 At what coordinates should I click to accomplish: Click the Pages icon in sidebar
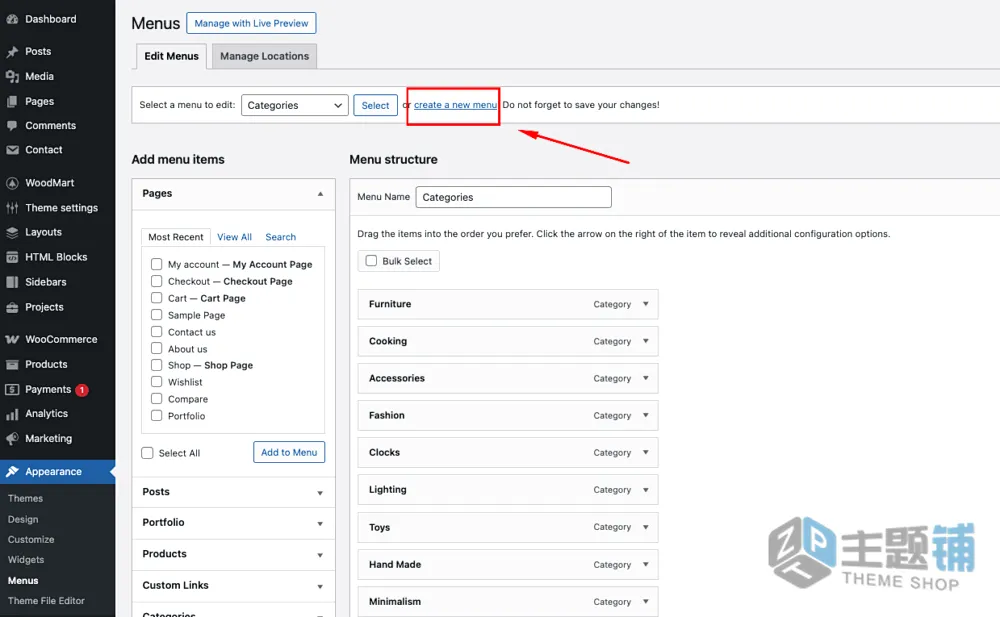click(x=12, y=101)
